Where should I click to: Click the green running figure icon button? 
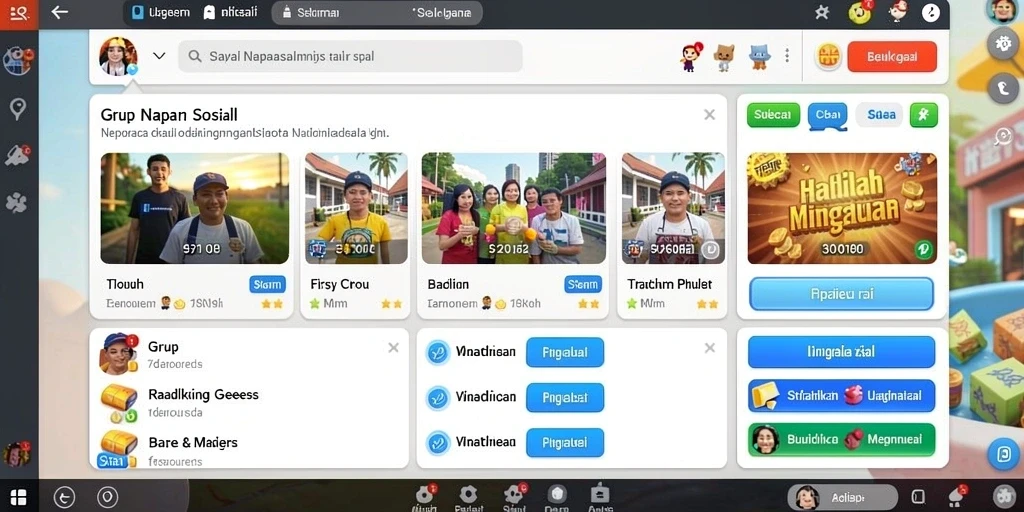(923, 115)
